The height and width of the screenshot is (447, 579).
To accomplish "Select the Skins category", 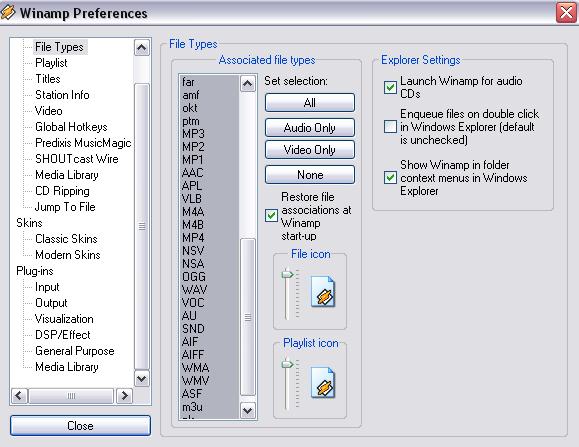I will pyautogui.click(x=29, y=223).
